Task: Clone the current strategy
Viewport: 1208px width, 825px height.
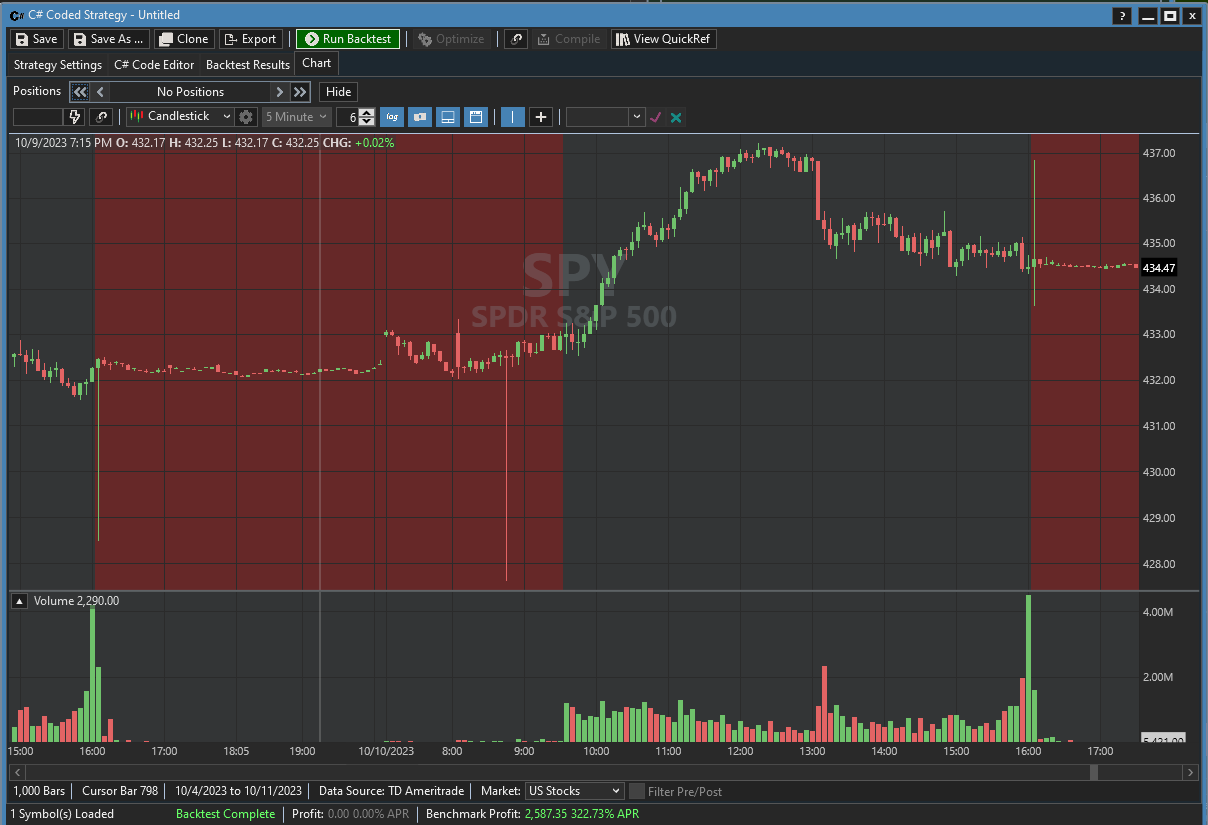Action: click(184, 39)
